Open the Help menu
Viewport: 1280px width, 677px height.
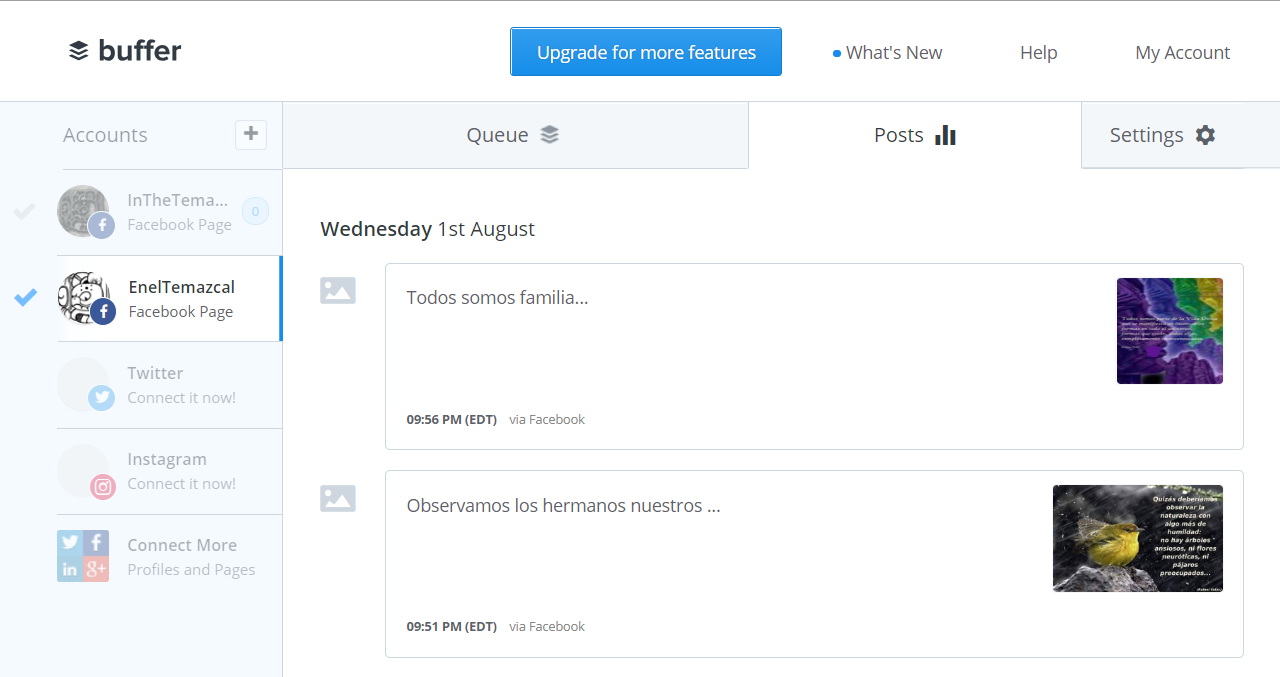pyautogui.click(x=1038, y=53)
